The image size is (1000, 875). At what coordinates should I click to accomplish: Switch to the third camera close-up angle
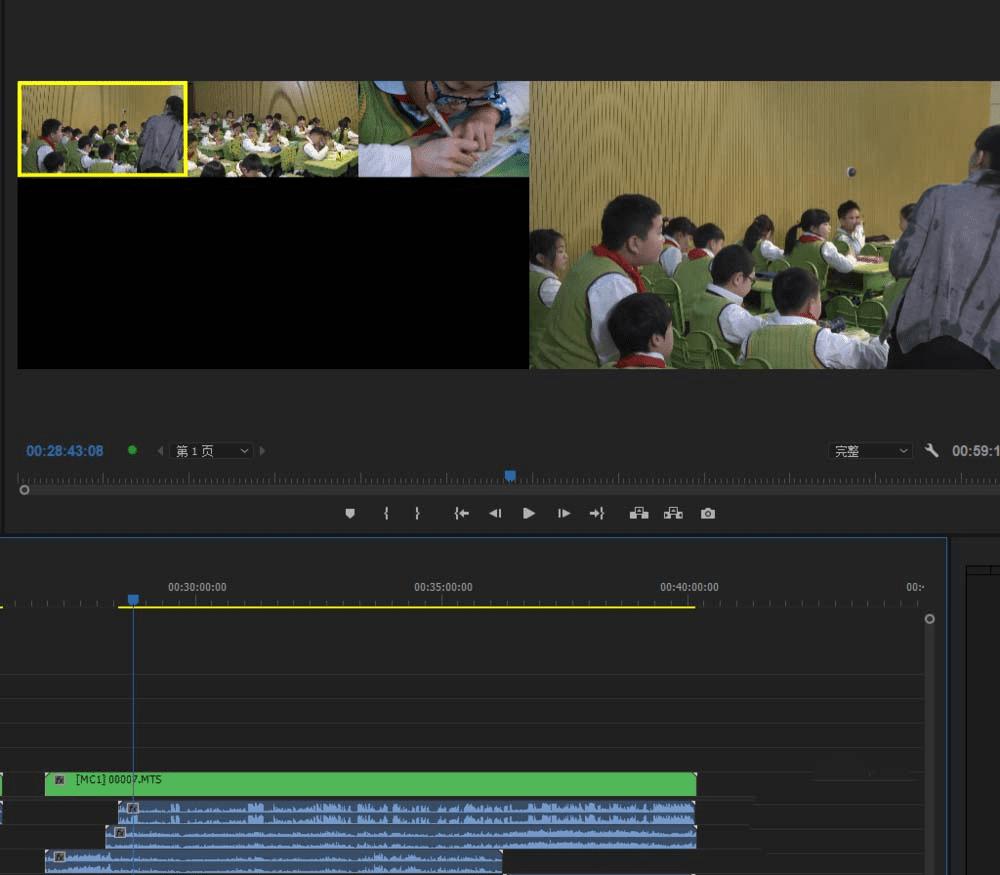point(444,129)
